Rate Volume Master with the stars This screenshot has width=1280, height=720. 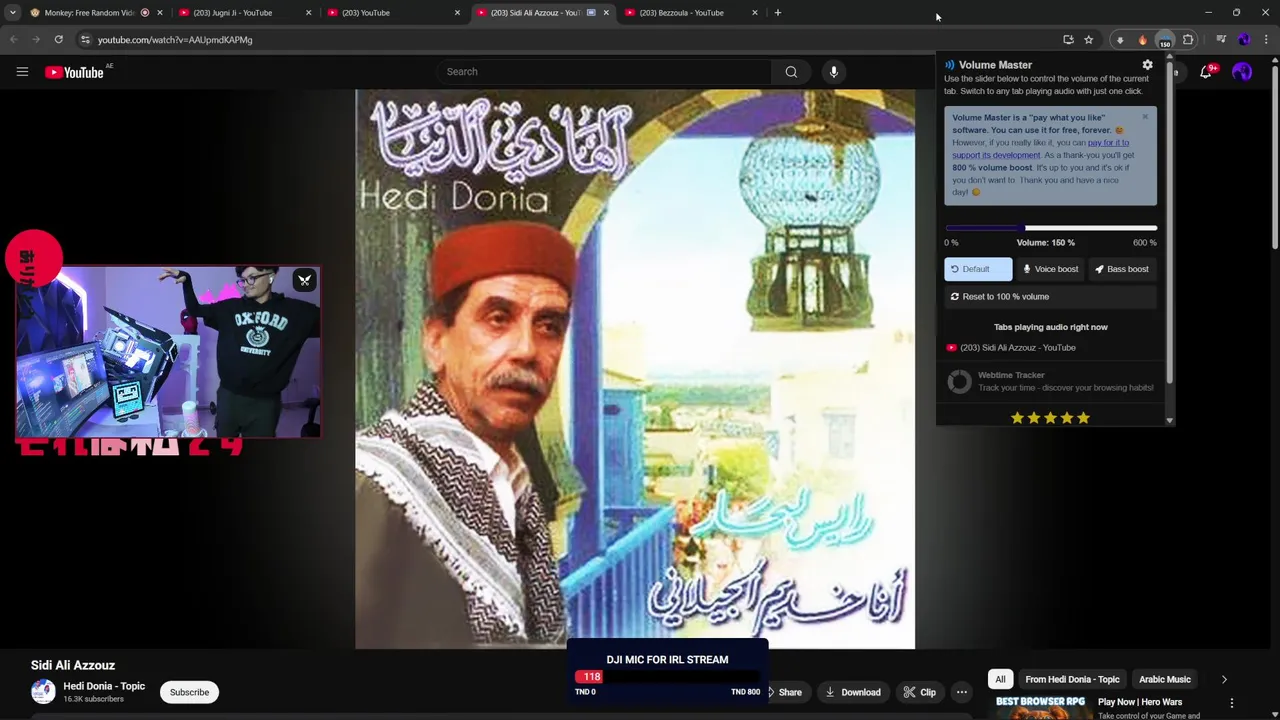1050,418
